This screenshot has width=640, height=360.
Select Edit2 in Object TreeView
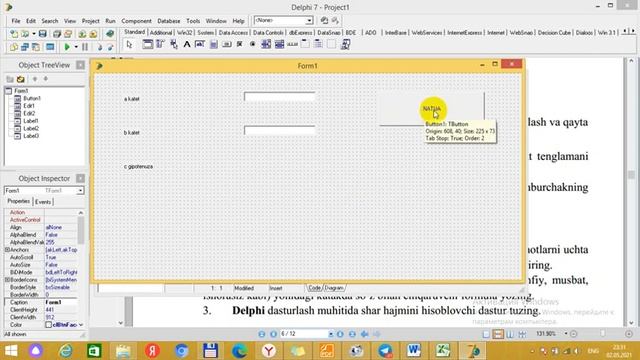coord(29,113)
